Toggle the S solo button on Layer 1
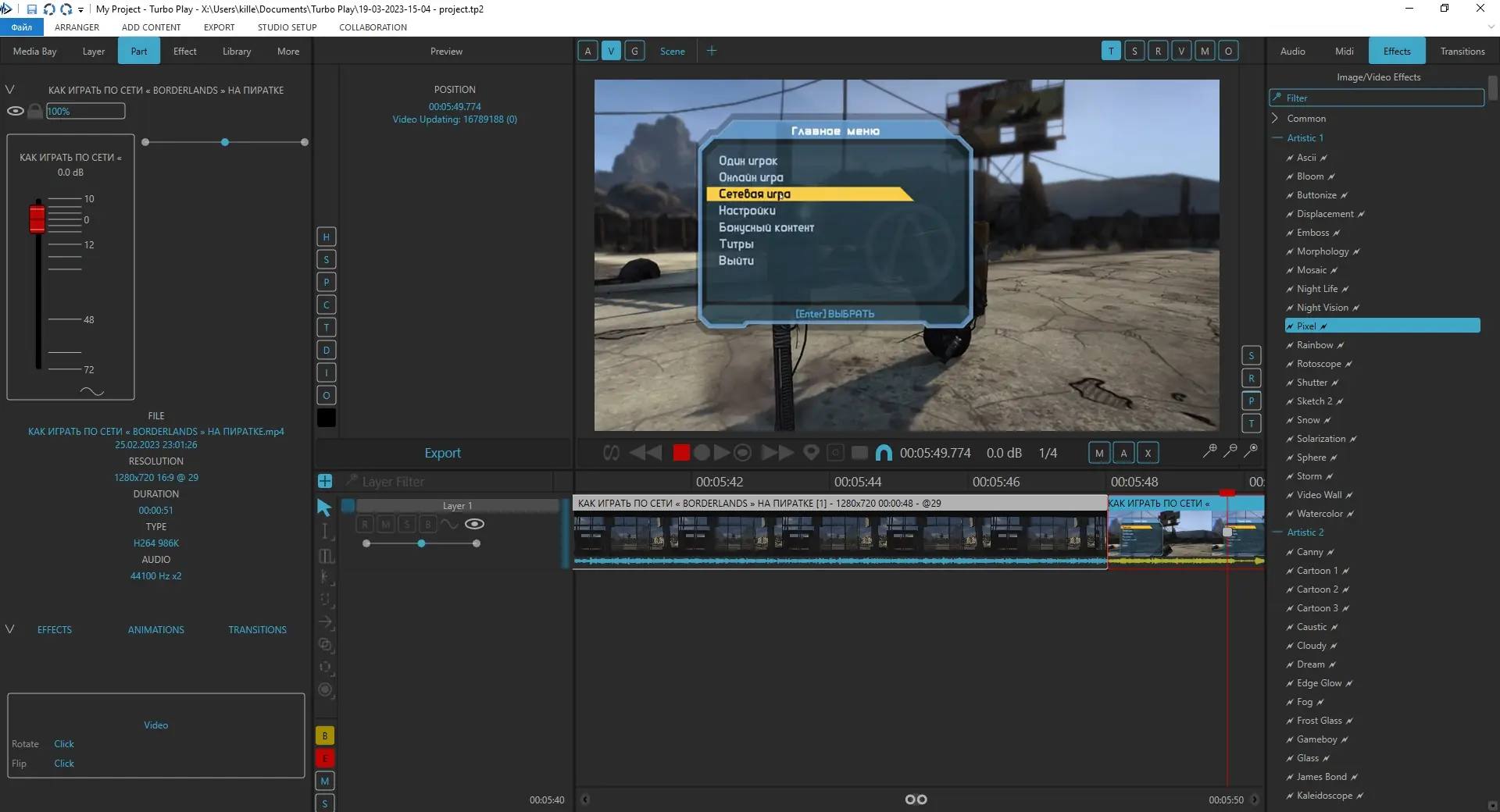The height and width of the screenshot is (812, 1500). [x=406, y=524]
